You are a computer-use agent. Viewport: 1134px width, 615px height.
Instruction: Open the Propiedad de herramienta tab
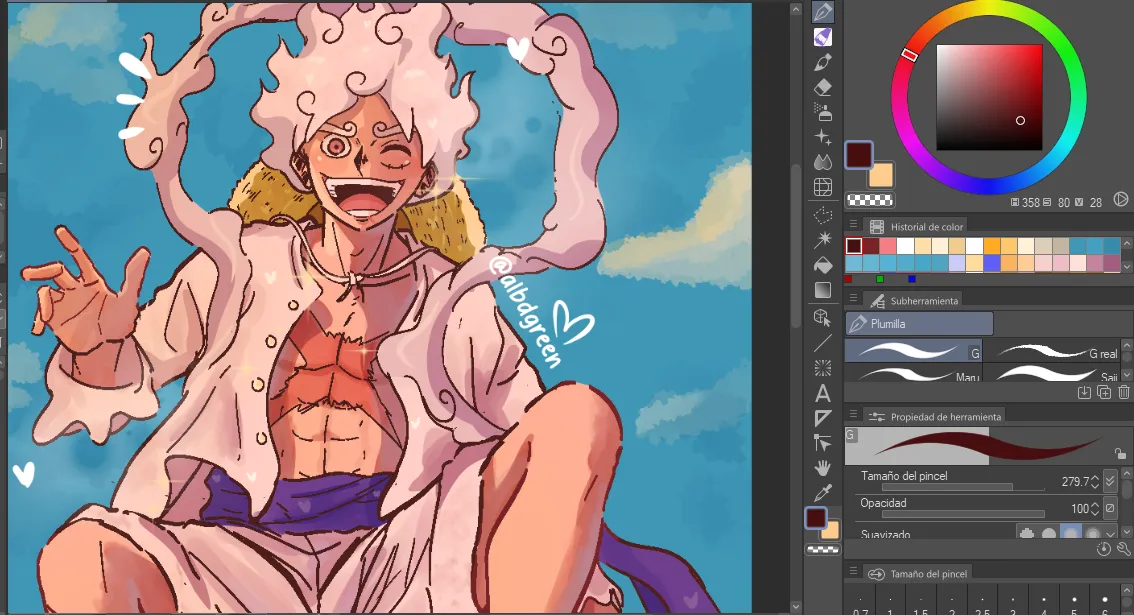[935, 416]
